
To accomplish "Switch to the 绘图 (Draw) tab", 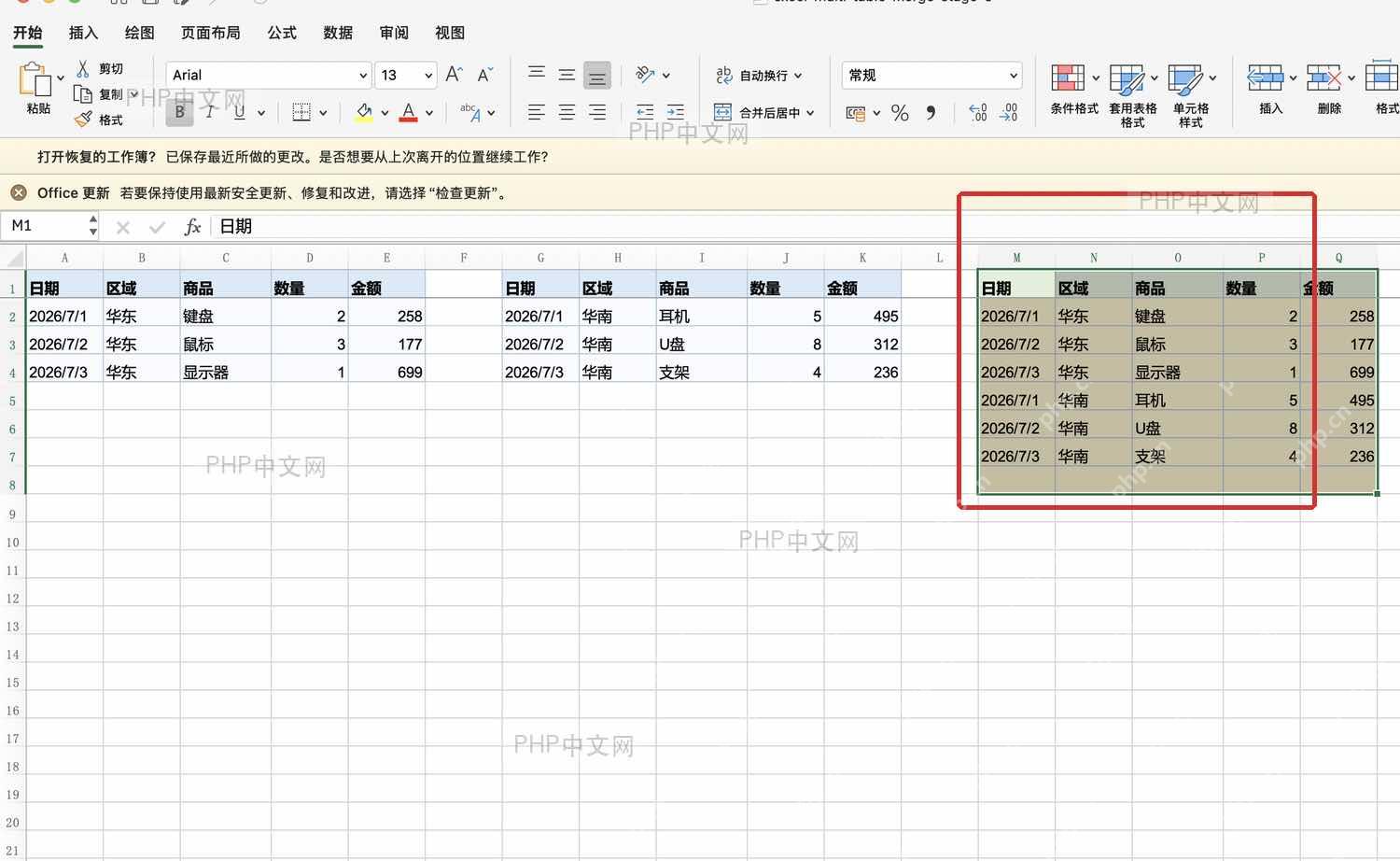I will [x=139, y=33].
